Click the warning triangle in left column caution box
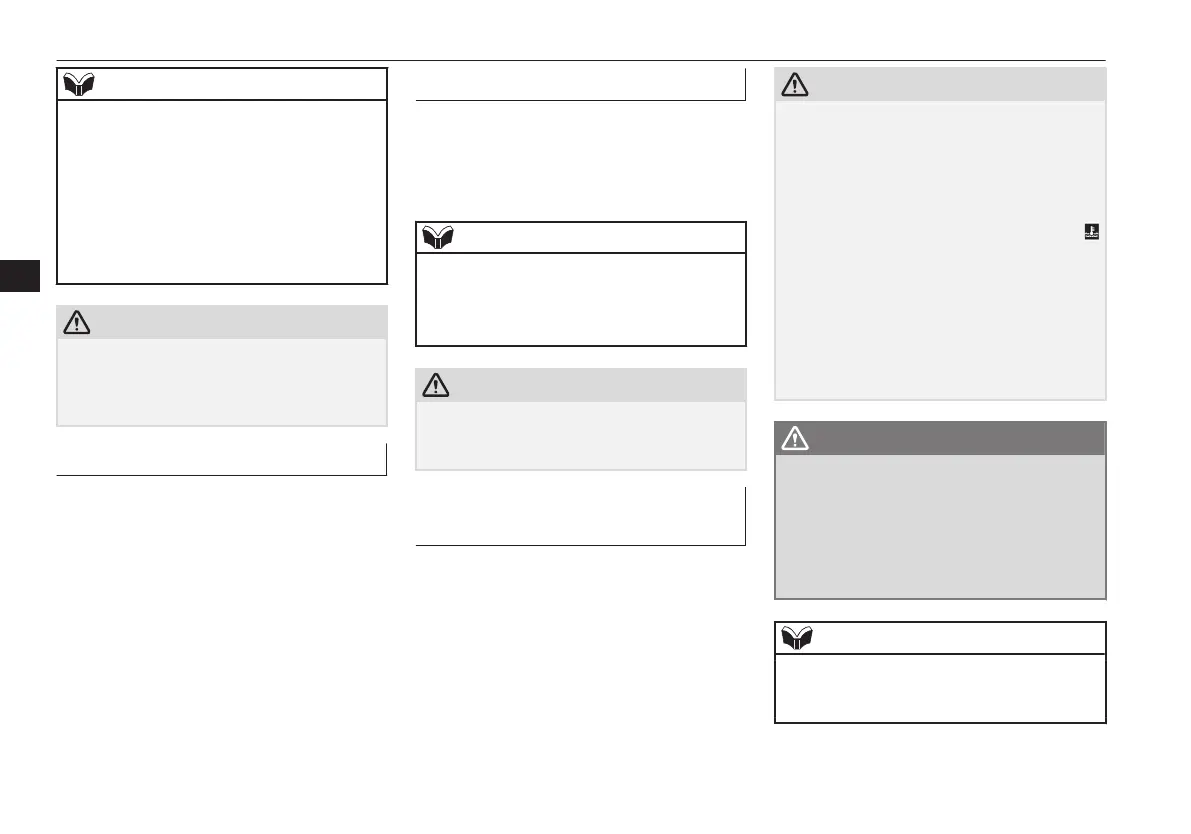The image size is (1191, 834). (x=77, y=322)
